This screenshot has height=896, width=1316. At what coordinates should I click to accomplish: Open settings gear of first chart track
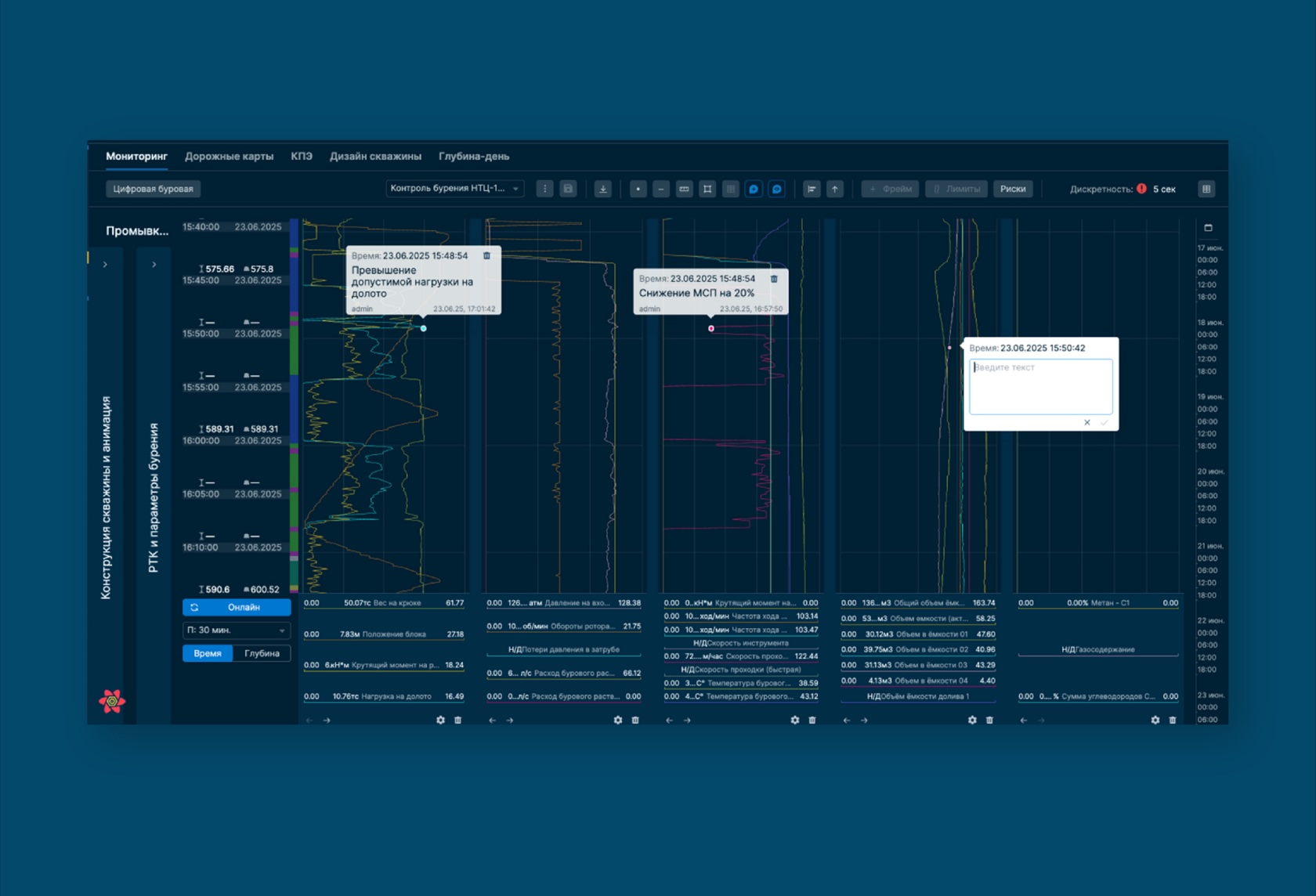click(x=440, y=720)
